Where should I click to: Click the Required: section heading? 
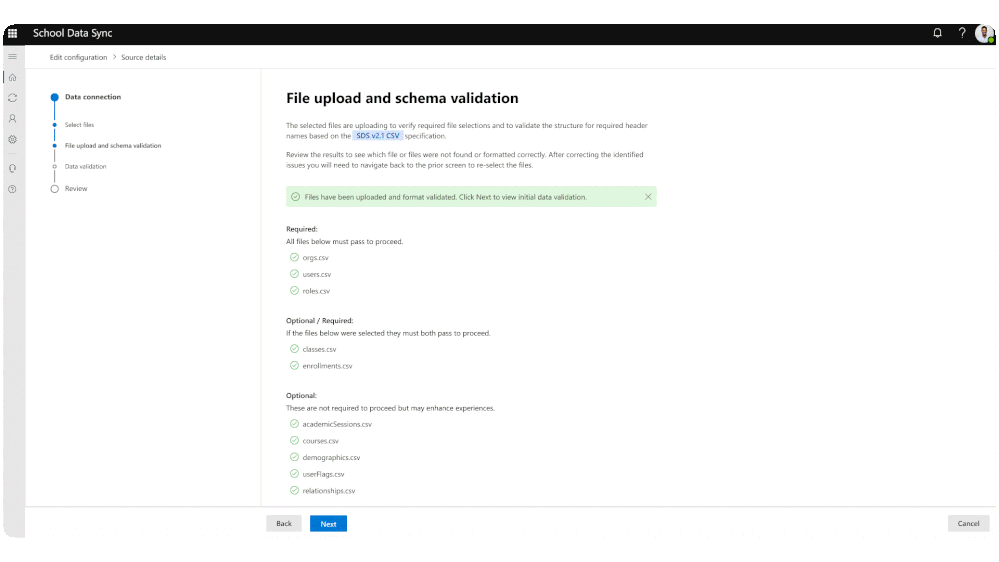click(301, 229)
